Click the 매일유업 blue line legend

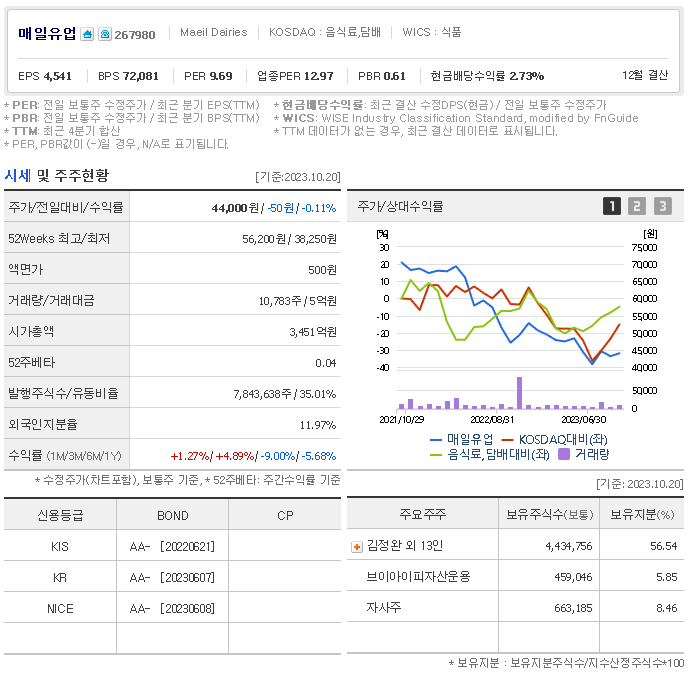click(x=461, y=439)
